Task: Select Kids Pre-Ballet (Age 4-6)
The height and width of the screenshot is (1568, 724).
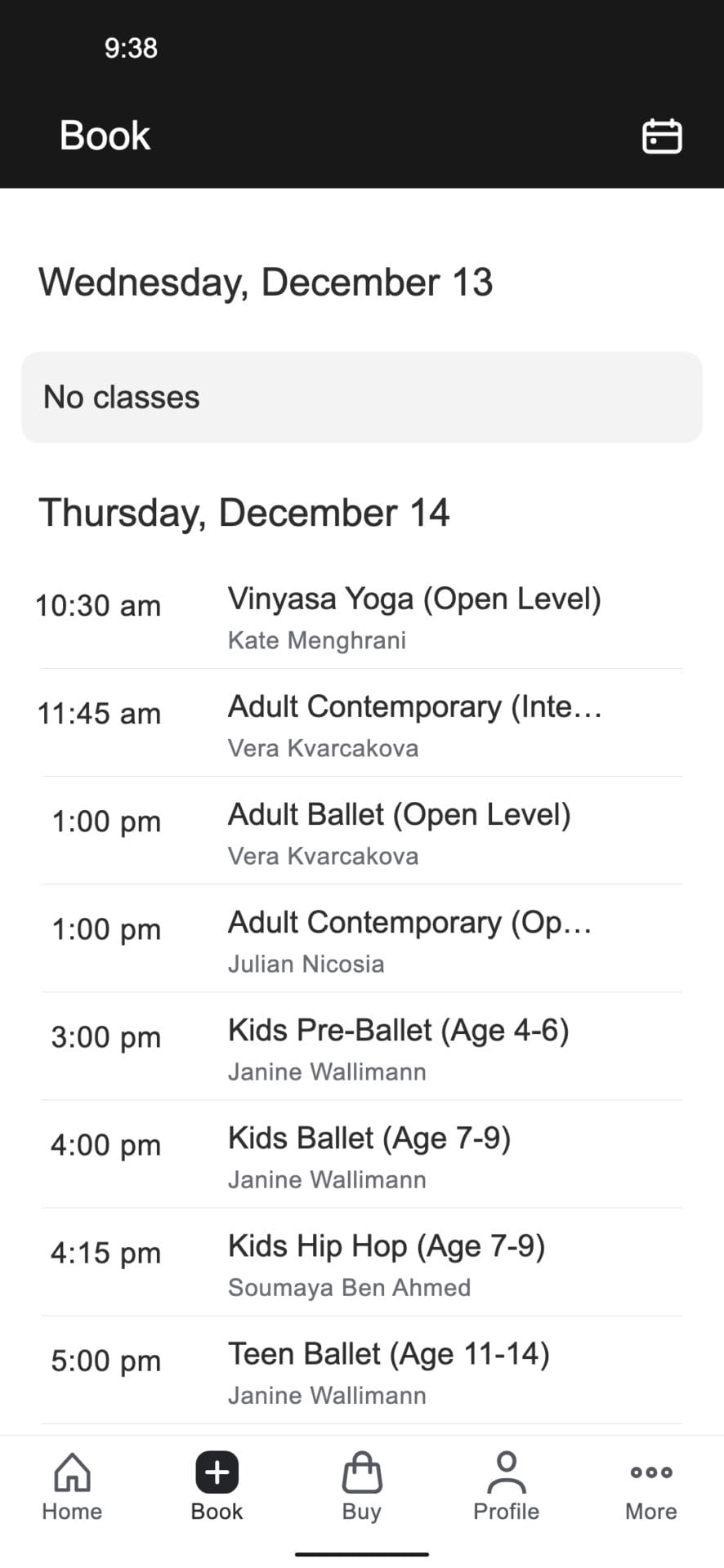Action: (398, 1031)
